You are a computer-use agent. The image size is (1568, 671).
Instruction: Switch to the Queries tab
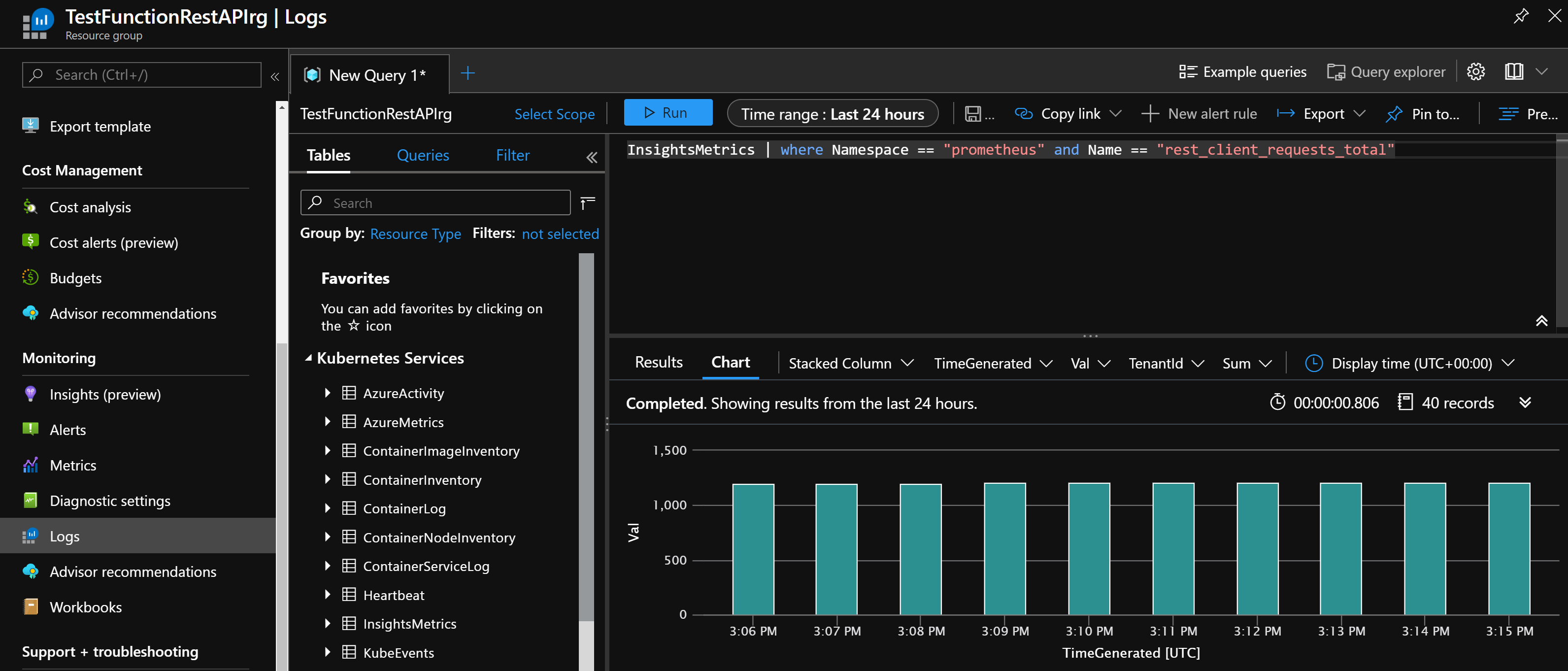pos(423,155)
